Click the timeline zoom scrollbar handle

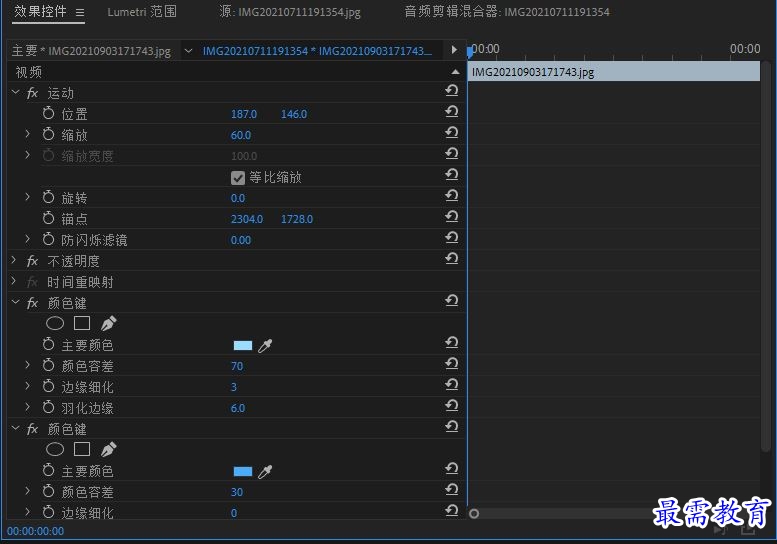click(474, 514)
